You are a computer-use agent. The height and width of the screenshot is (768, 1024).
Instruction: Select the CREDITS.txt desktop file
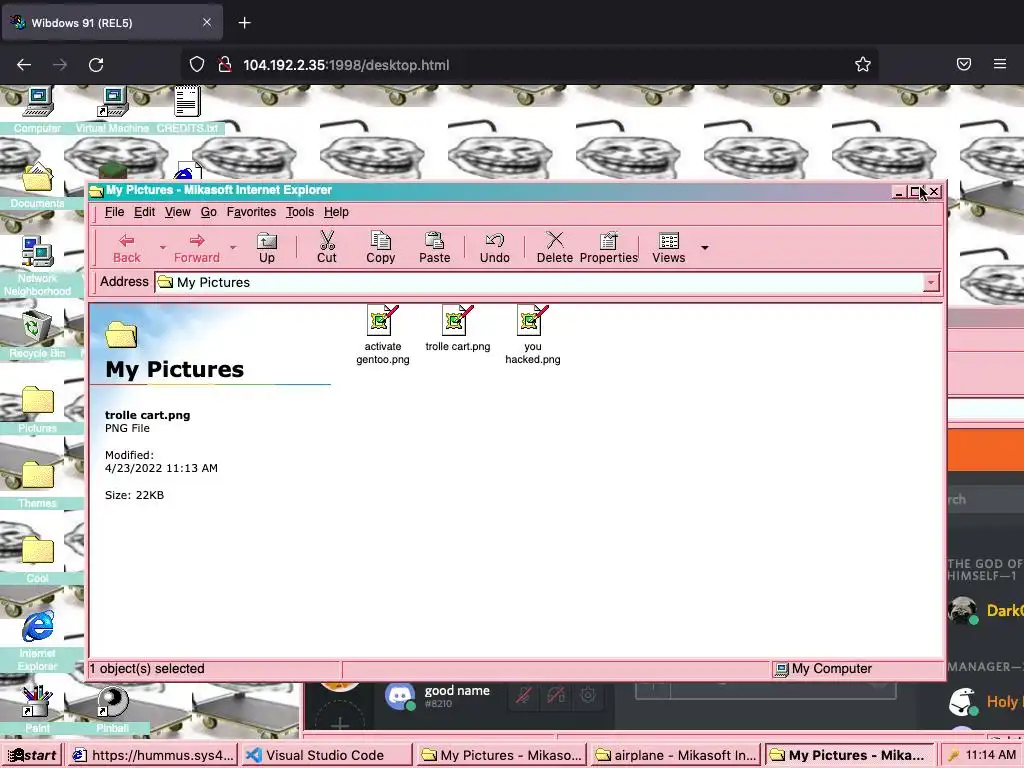pos(187,110)
